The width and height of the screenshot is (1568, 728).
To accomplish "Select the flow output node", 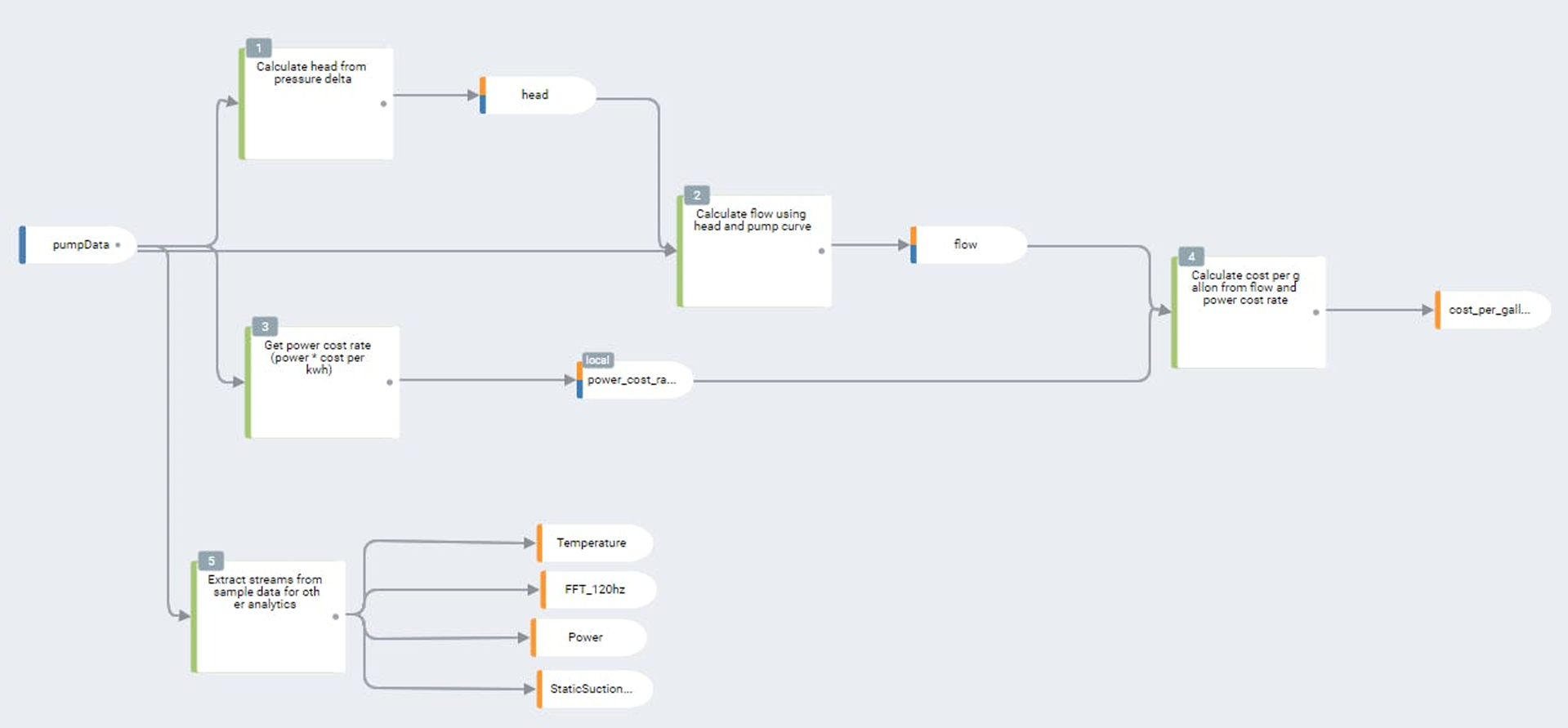I will (968, 244).
